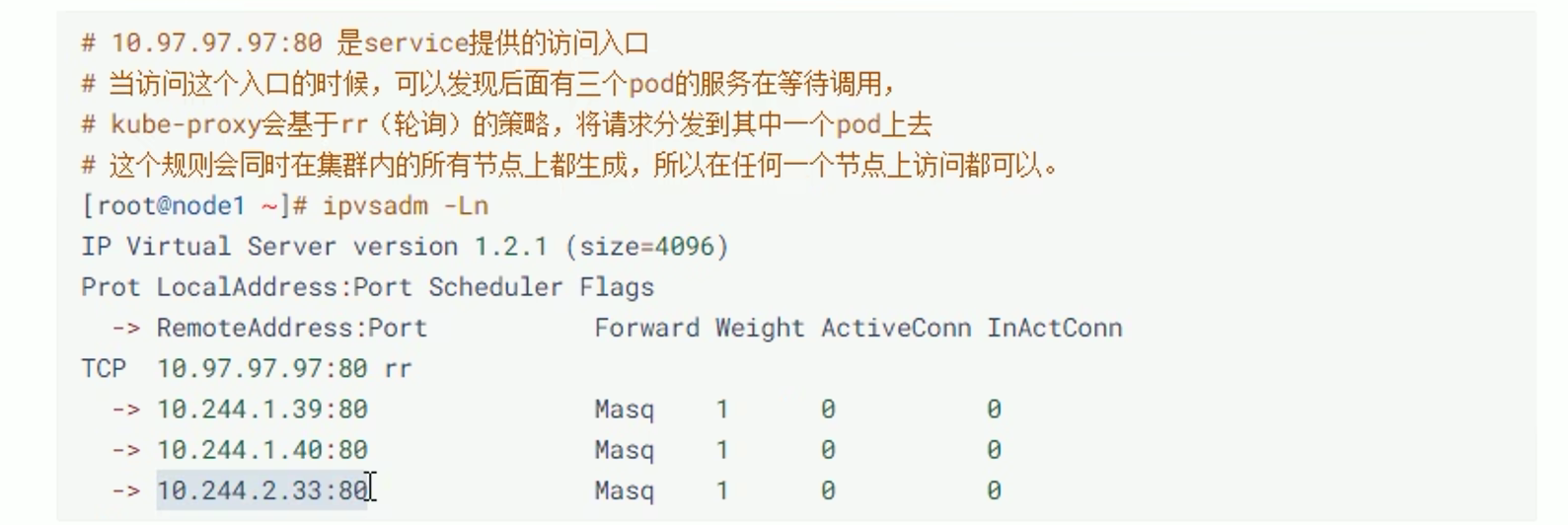Click the TCP protocol label
Image resolution: width=1568 pixels, height=525 pixels.
click(x=104, y=368)
